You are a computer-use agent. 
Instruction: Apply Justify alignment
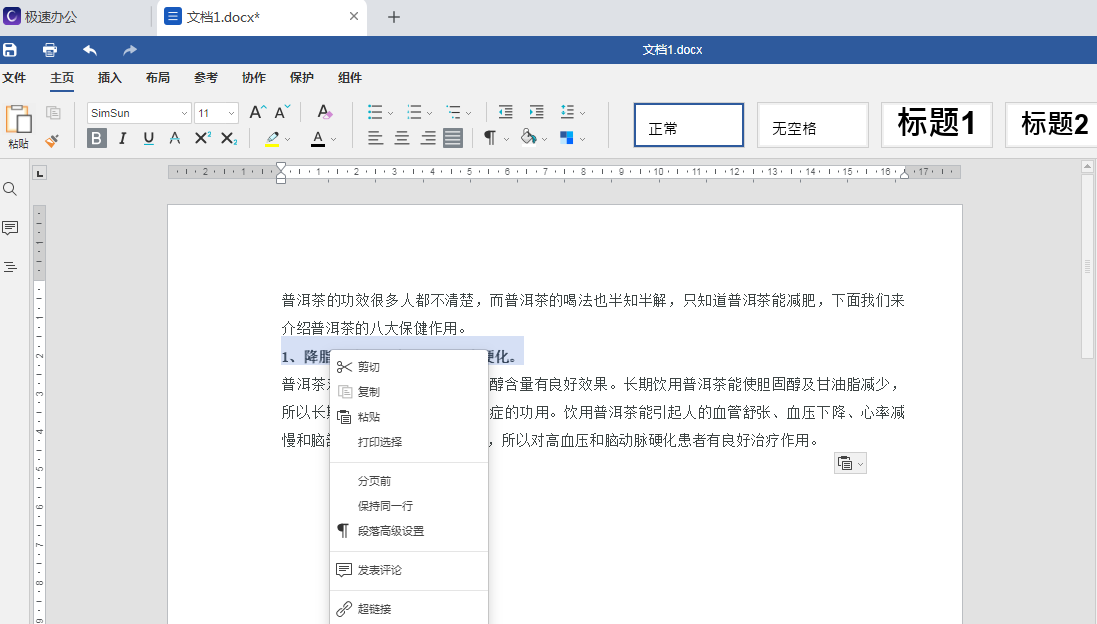click(453, 139)
